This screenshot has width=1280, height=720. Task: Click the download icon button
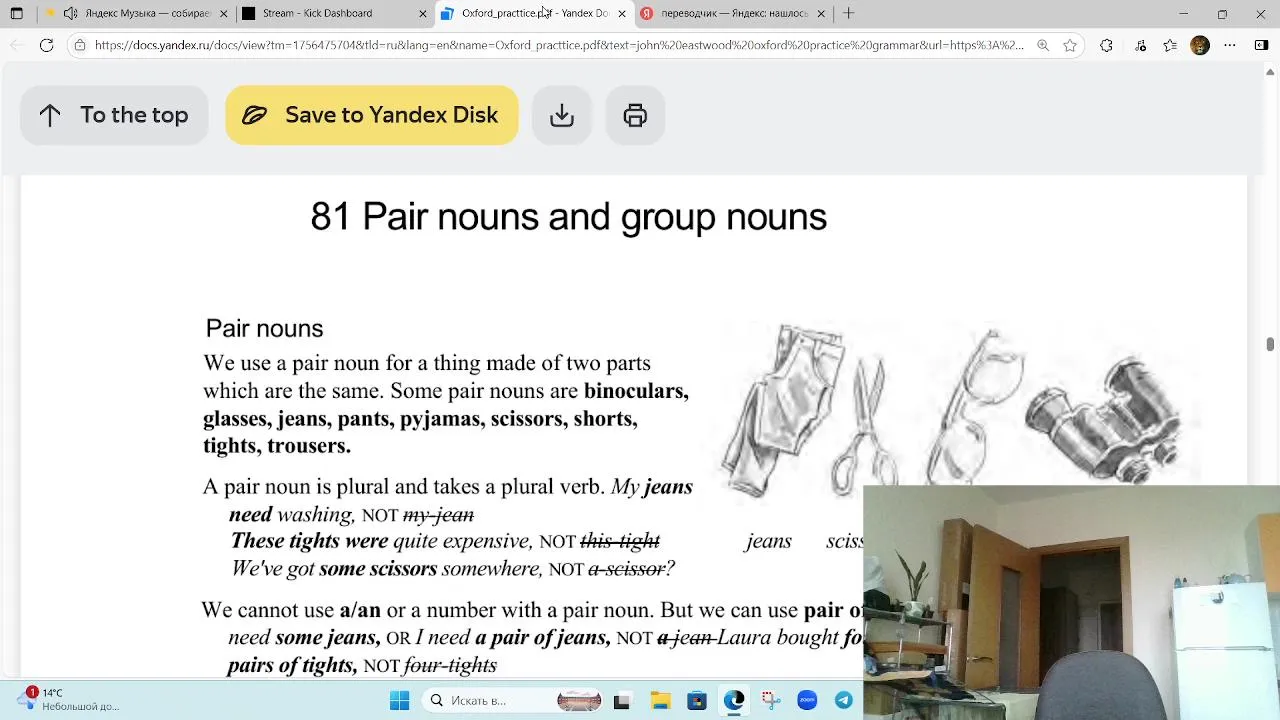click(x=562, y=115)
